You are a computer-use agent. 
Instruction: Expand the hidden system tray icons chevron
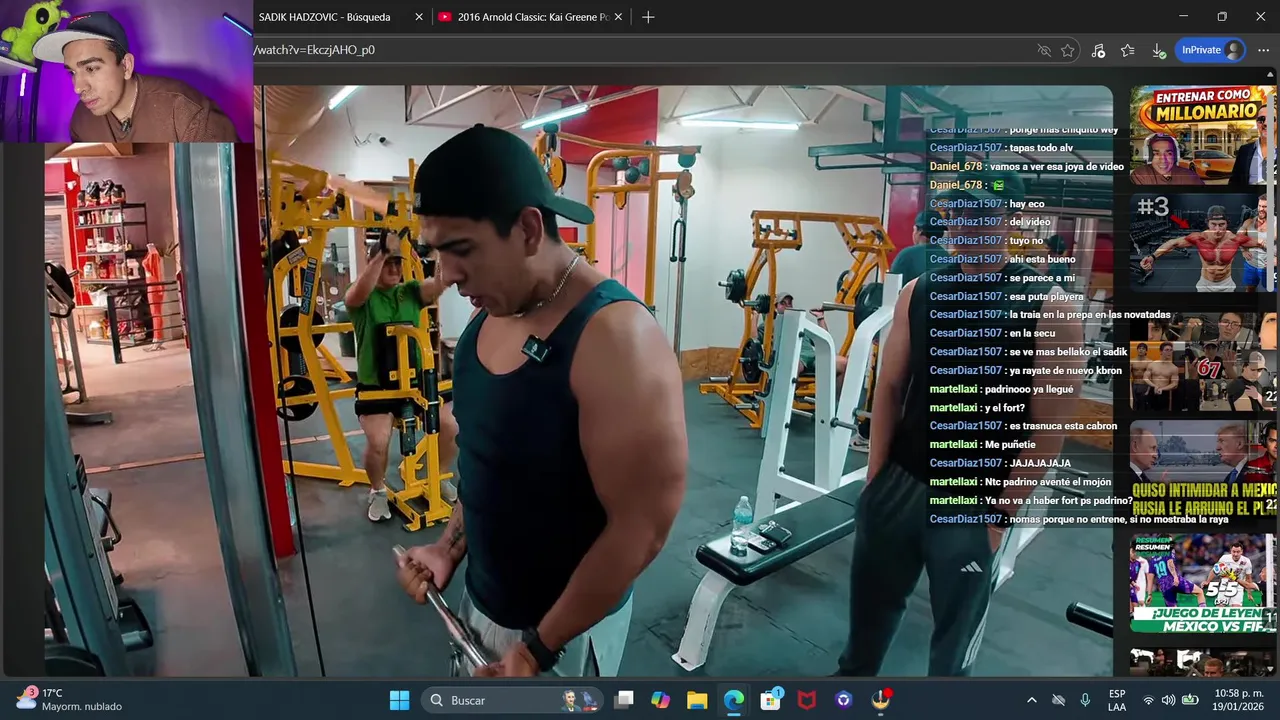[1032, 700]
